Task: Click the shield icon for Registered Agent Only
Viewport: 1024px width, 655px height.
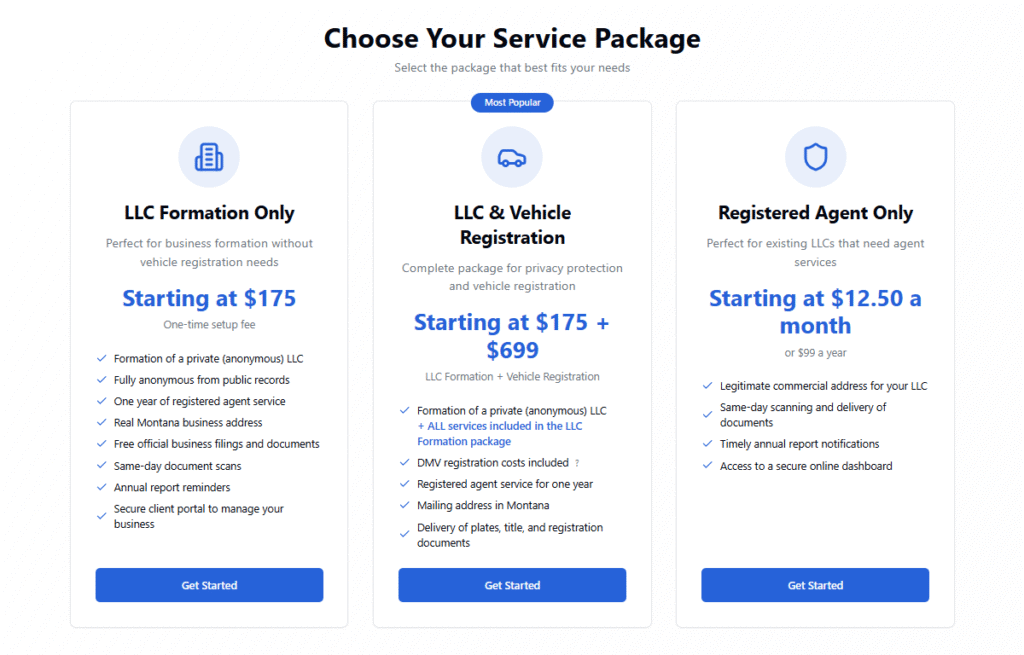Action: pos(815,157)
